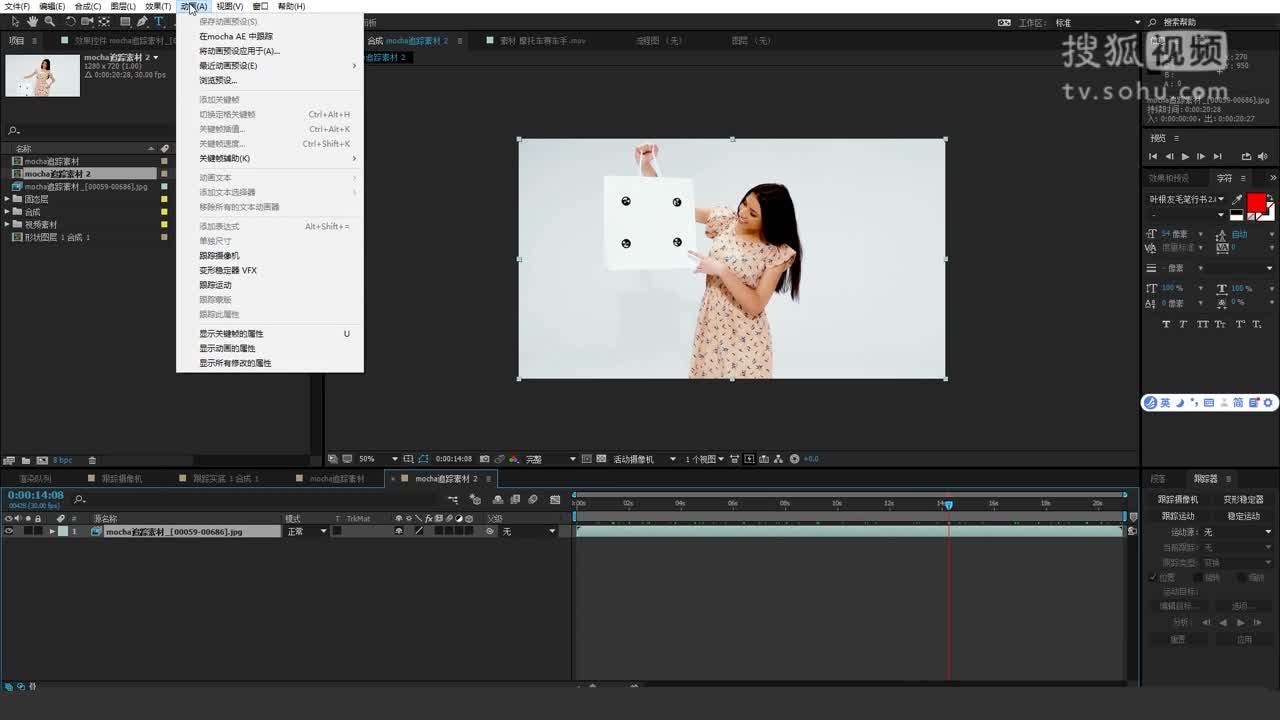Expand layer 1 properties triangle
The height and width of the screenshot is (720, 1280).
(x=52, y=531)
